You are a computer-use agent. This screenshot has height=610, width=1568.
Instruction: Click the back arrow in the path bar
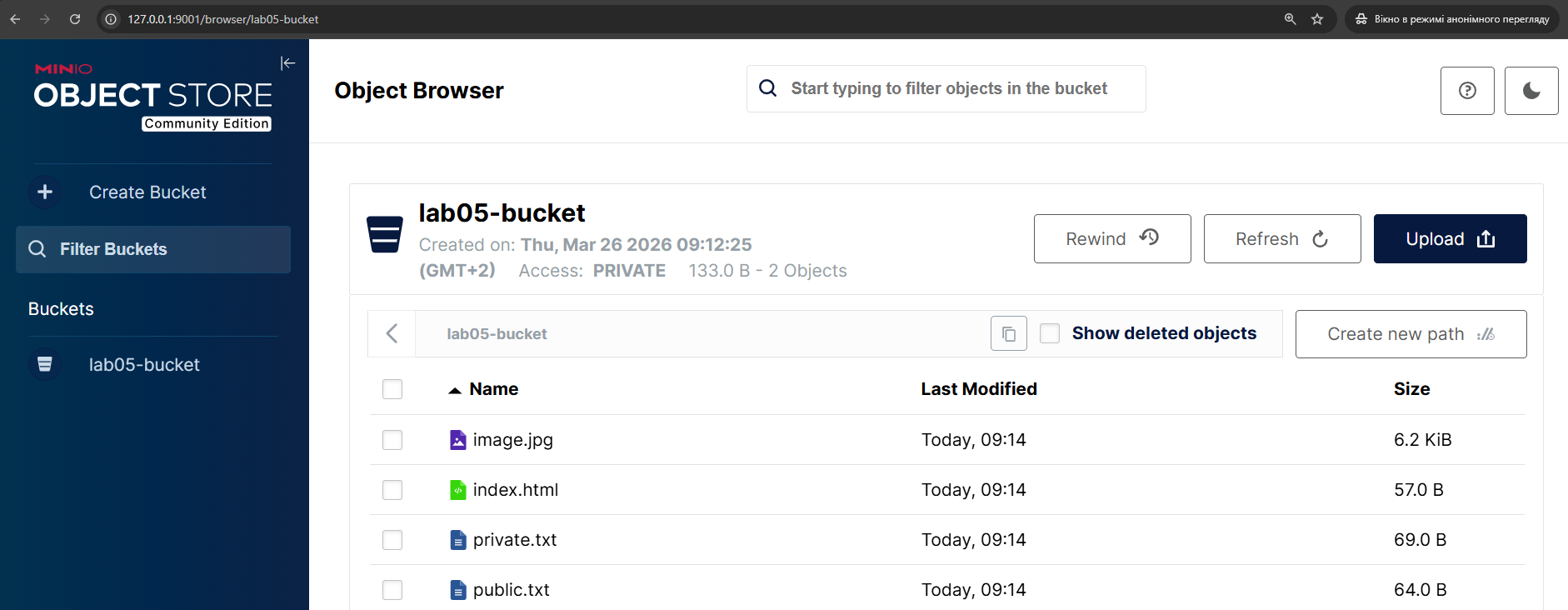pos(392,334)
